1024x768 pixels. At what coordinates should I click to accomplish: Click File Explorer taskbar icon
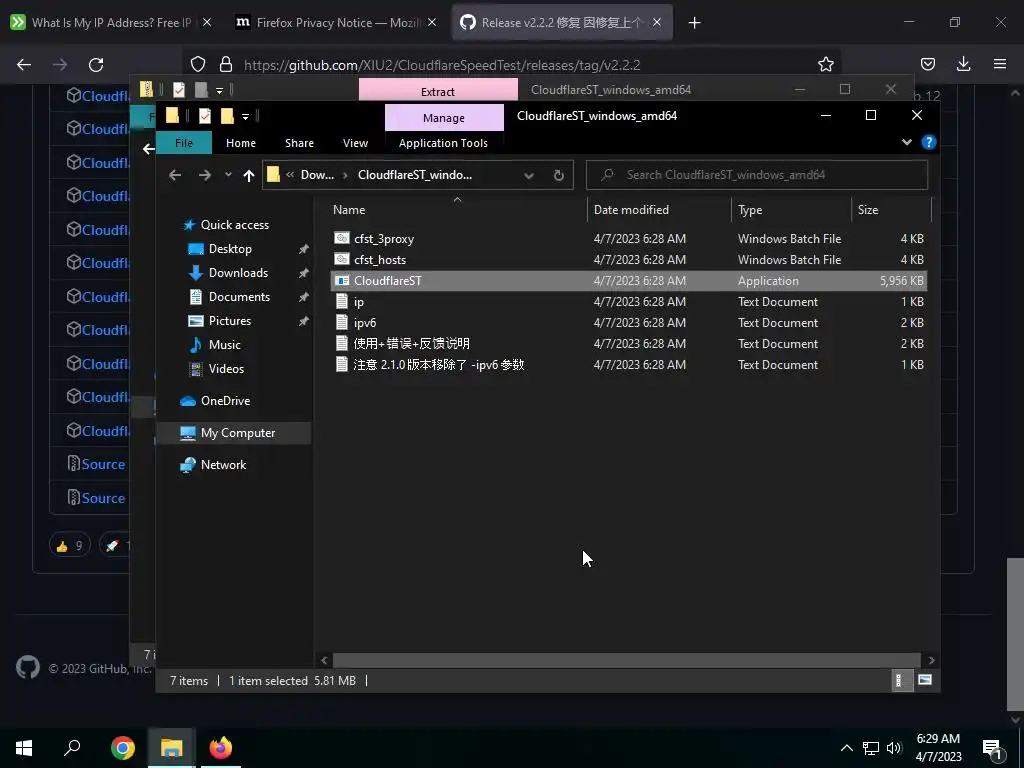pyautogui.click(x=172, y=748)
